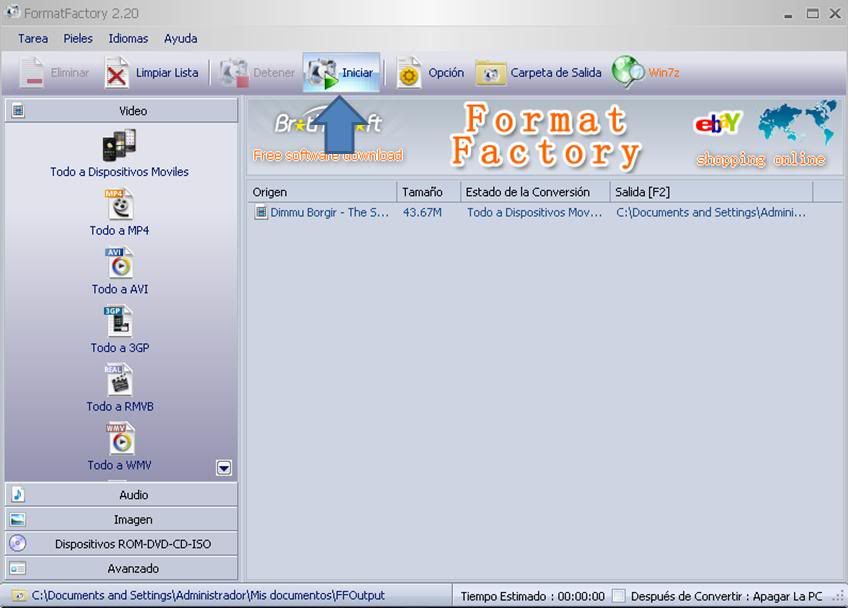This screenshot has width=849, height=608.
Task: Click the C:\Documents and Settings\Admini... output cell
Action: click(x=711, y=212)
